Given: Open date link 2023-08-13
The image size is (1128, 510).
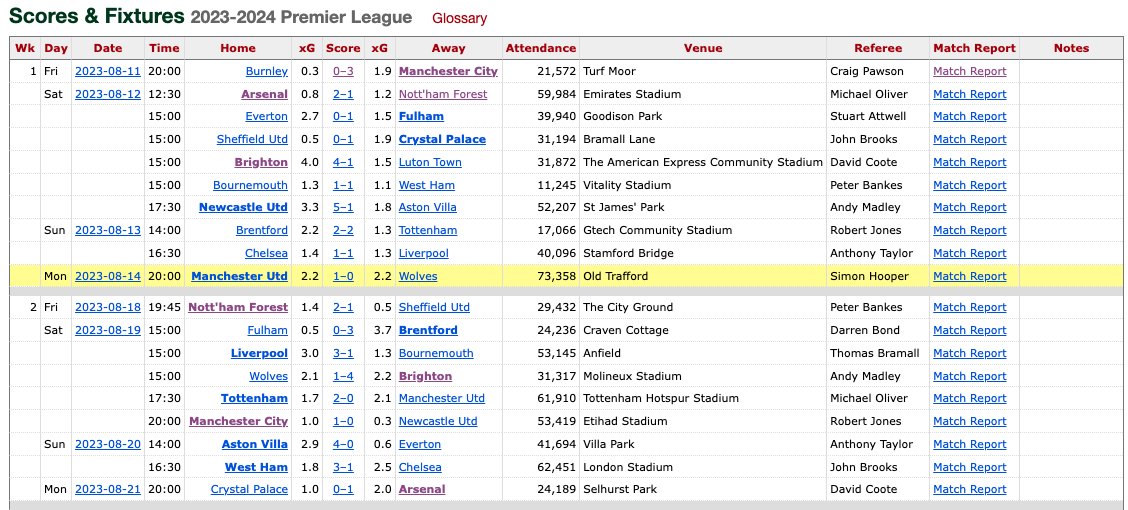Looking at the screenshot, I should pos(108,230).
